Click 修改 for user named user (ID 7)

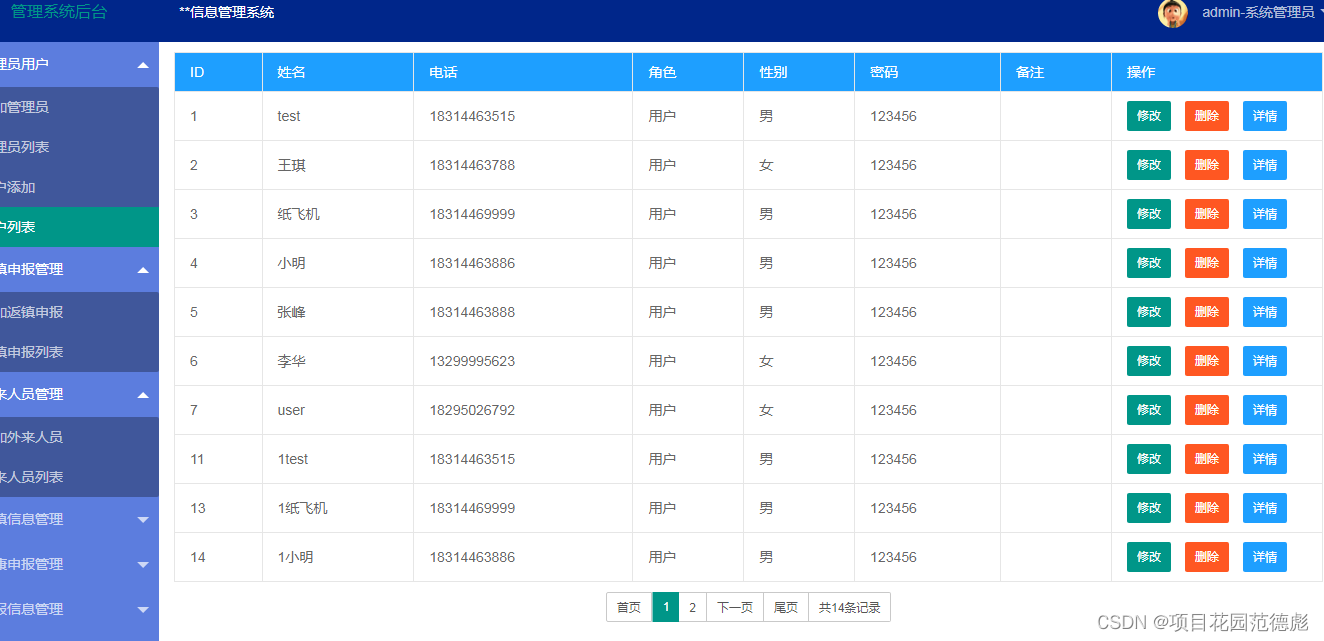click(1149, 410)
